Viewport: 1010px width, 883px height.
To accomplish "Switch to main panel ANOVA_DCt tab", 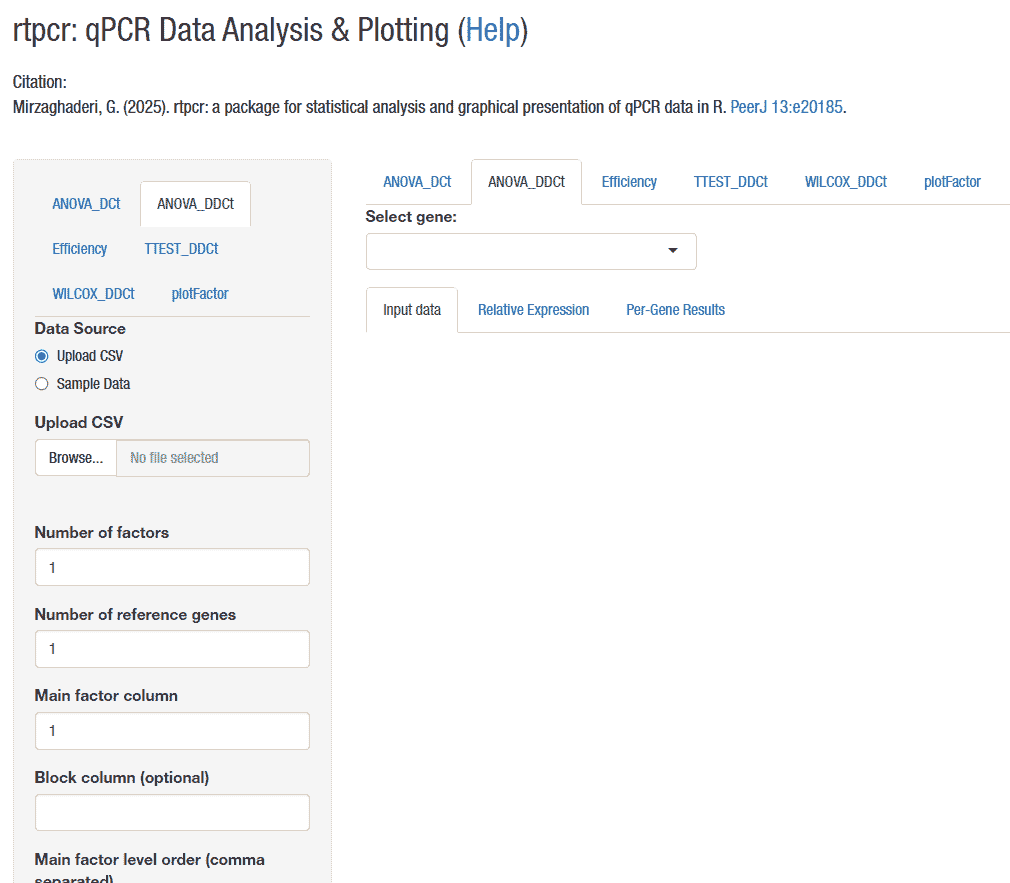I will point(417,182).
